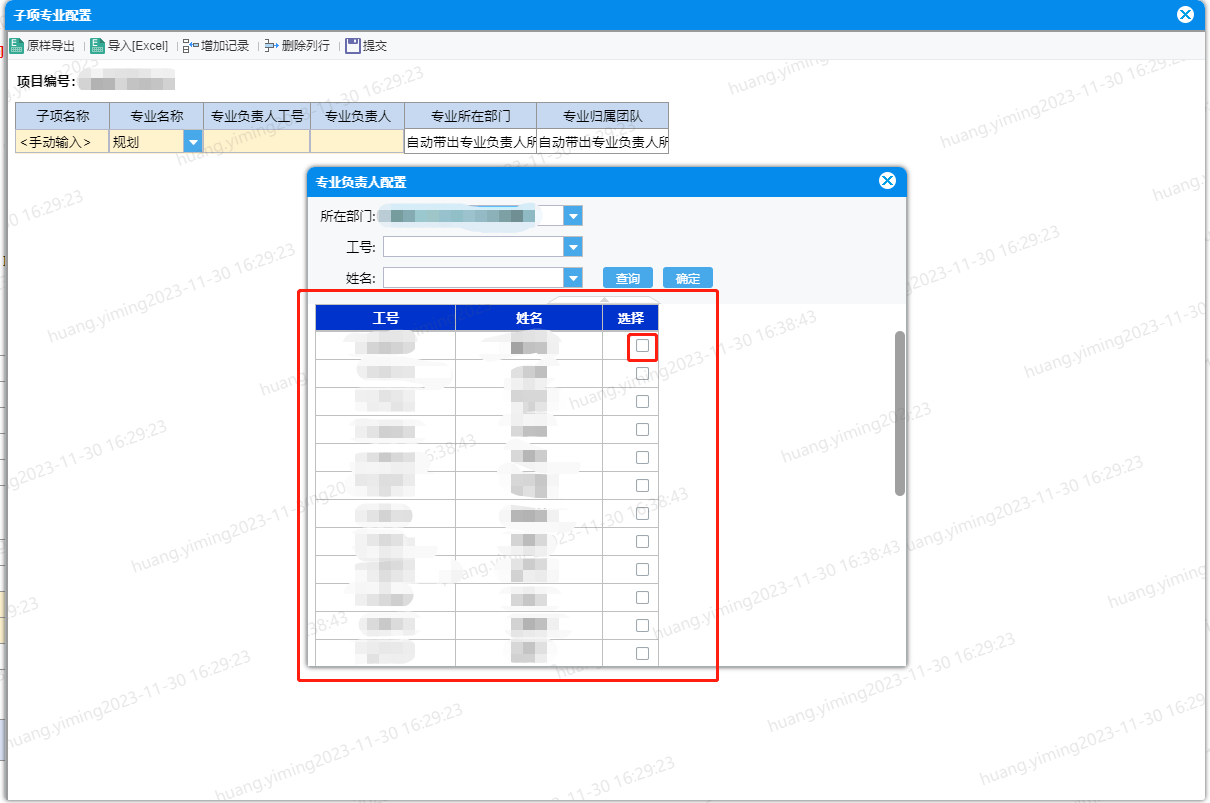Image resolution: width=1210 pixels, height=803 pixels.
Task: Click into the 姓名 input field
Action: point(473,278)
